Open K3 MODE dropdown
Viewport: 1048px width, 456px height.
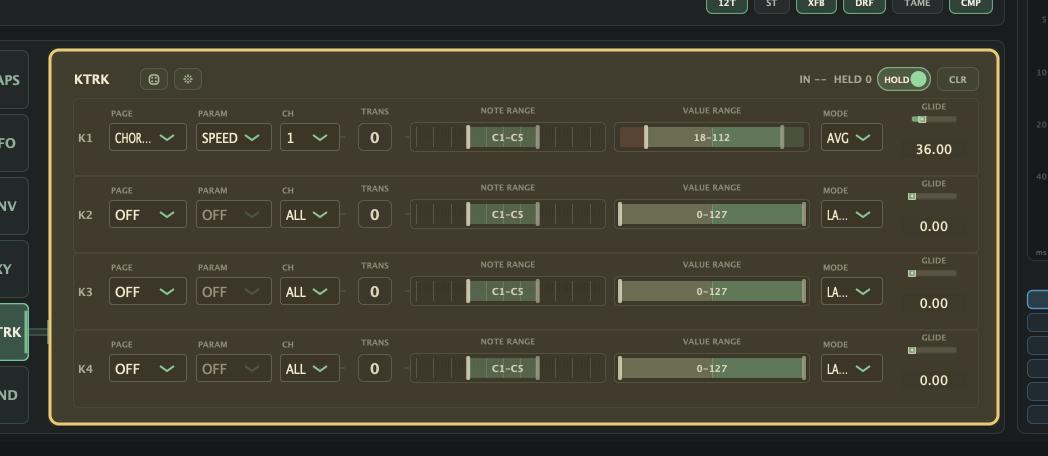pos(852,291)
